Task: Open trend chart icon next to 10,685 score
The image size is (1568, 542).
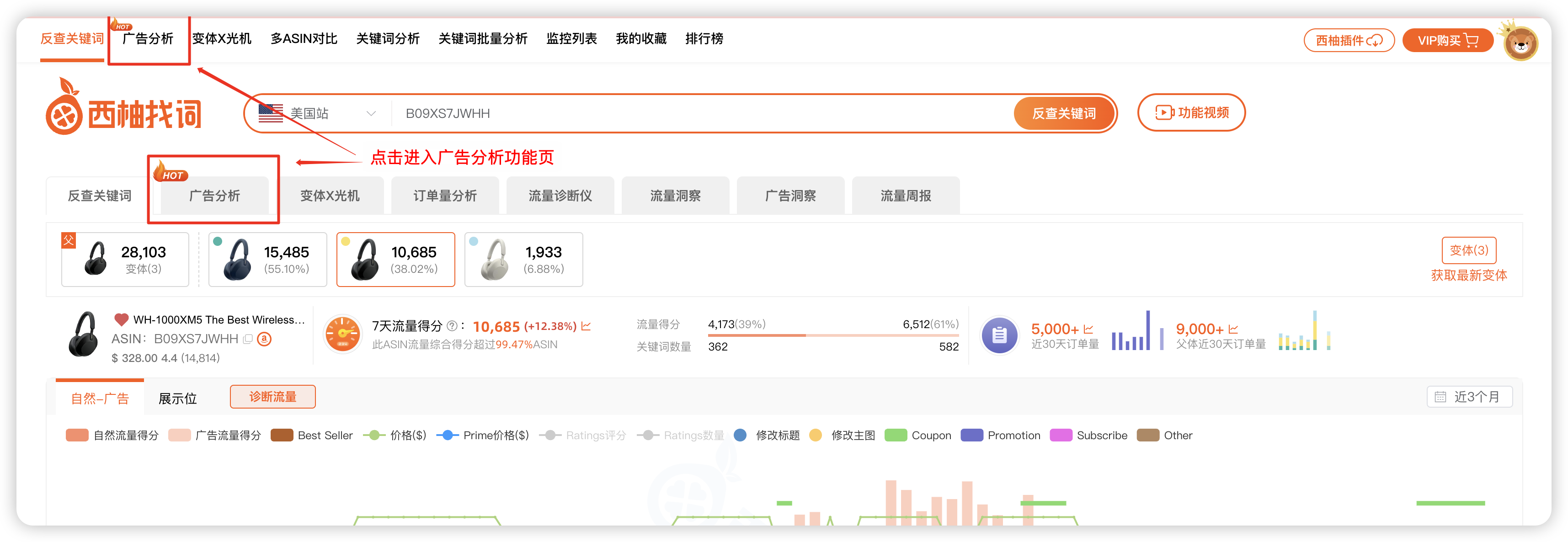Action: [x=586, y=326]
